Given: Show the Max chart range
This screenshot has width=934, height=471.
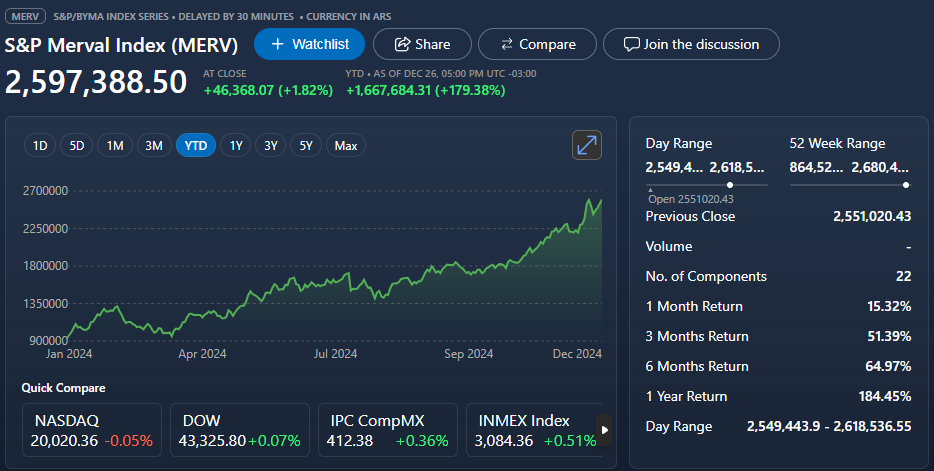Looking at the screenshot, I should pyautogui.click(x=346, y=146).
